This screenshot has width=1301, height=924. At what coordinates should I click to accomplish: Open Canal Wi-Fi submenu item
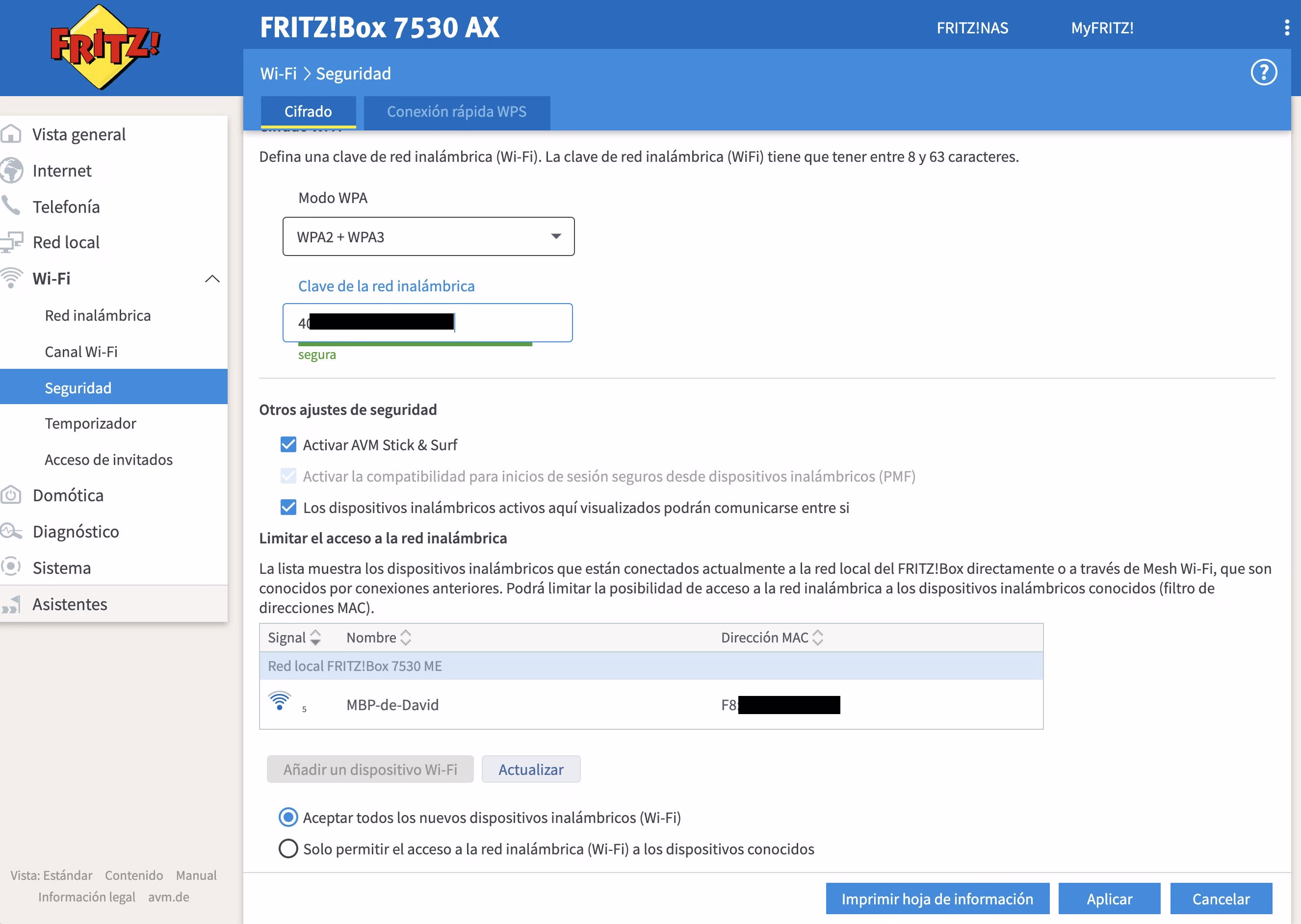[x=81, y=352]
